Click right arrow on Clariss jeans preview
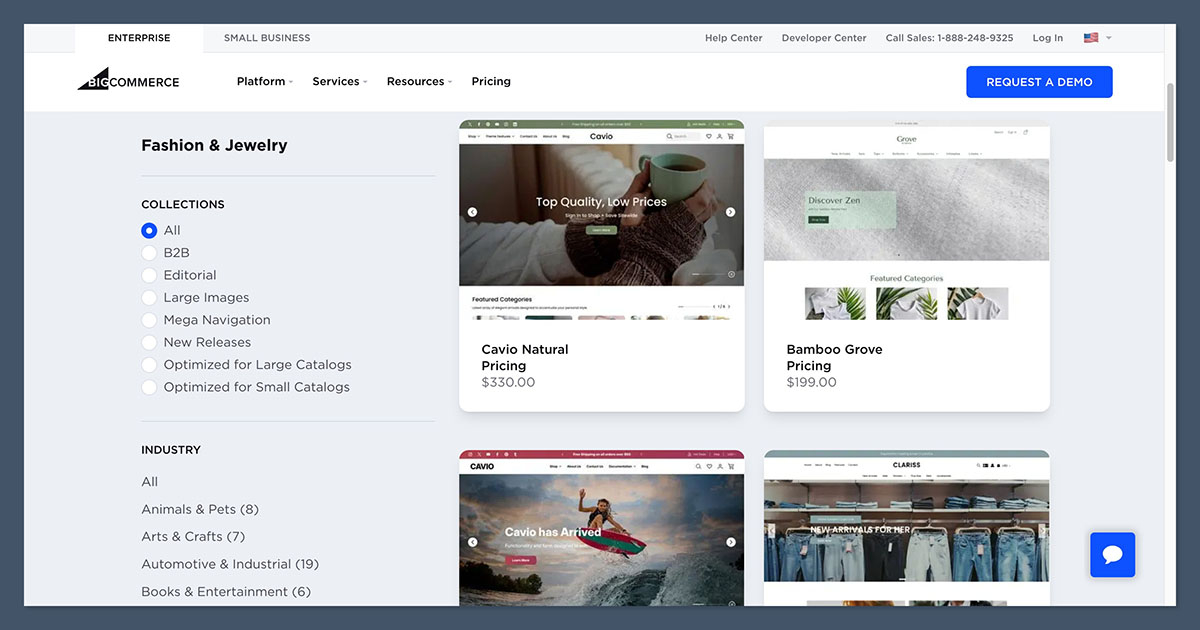Viewport: 1200px width, 630px height. [x=1041, y=531]
